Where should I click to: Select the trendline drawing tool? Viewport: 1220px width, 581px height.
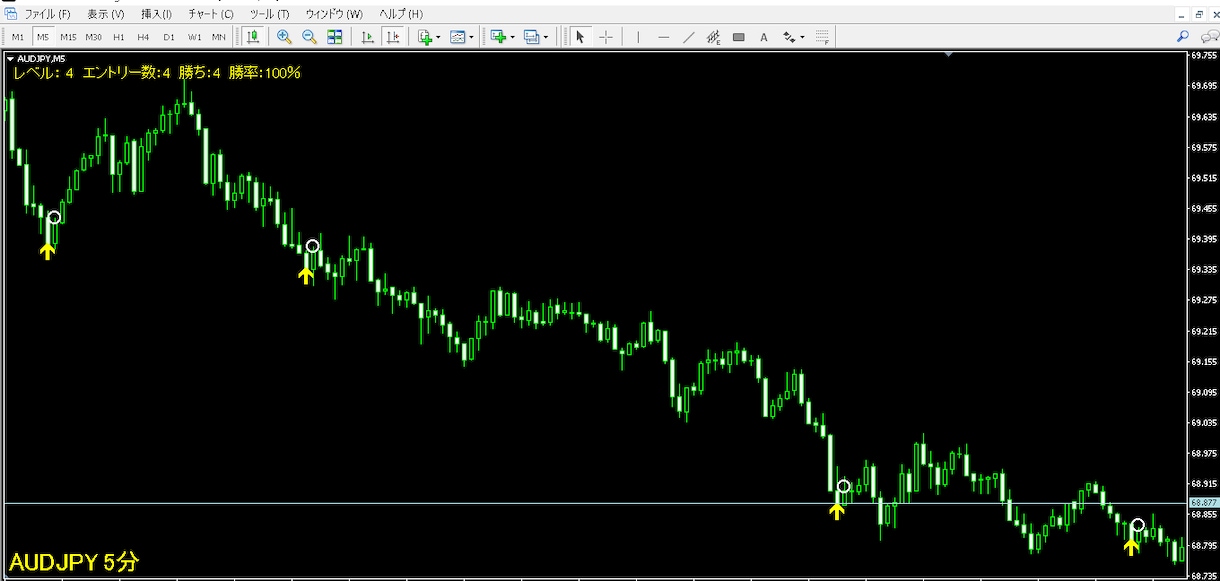tap(688, 37)
